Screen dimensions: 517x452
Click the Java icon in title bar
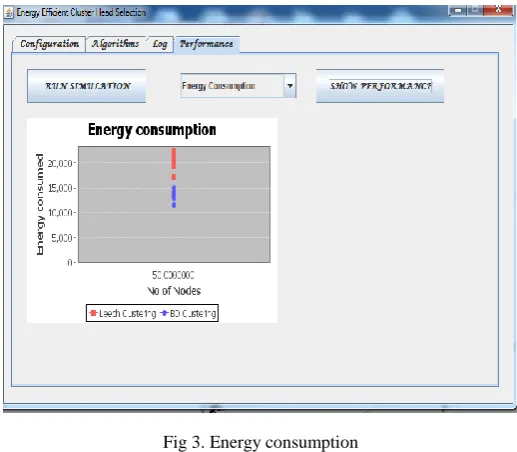coord(9,13)
